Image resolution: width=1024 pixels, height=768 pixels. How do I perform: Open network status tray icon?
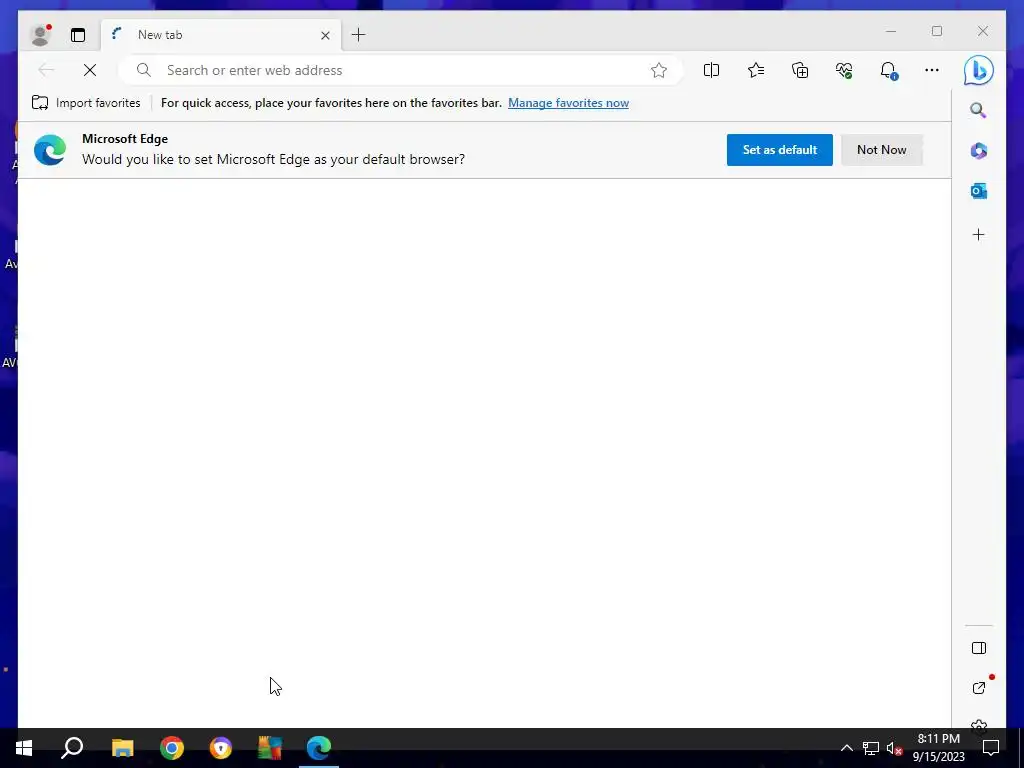(x=871, y=748)
